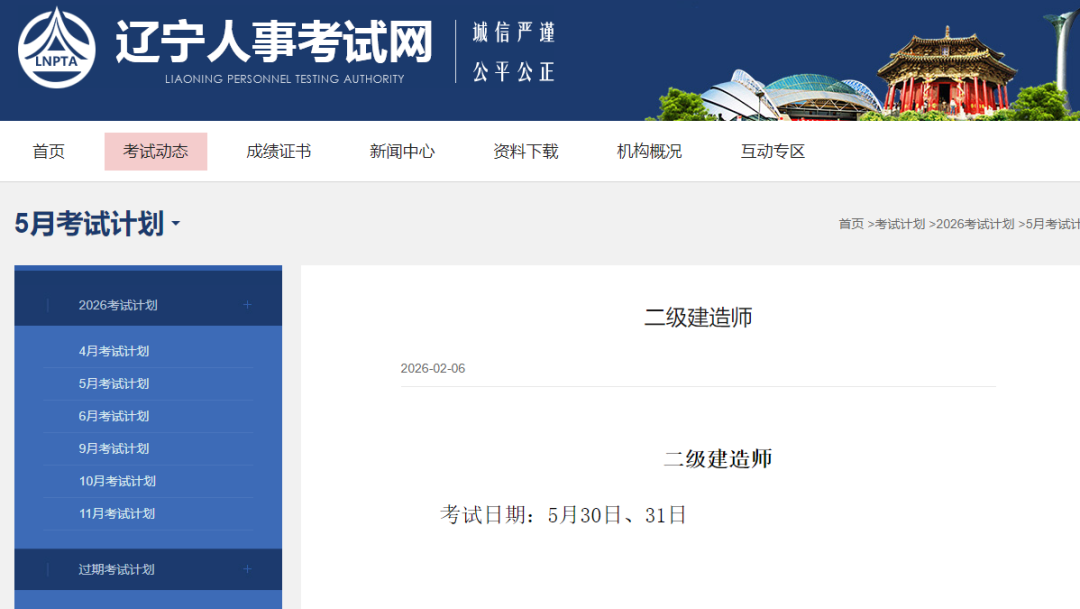Open the 资料下载 menu item

tap(525, 152)
